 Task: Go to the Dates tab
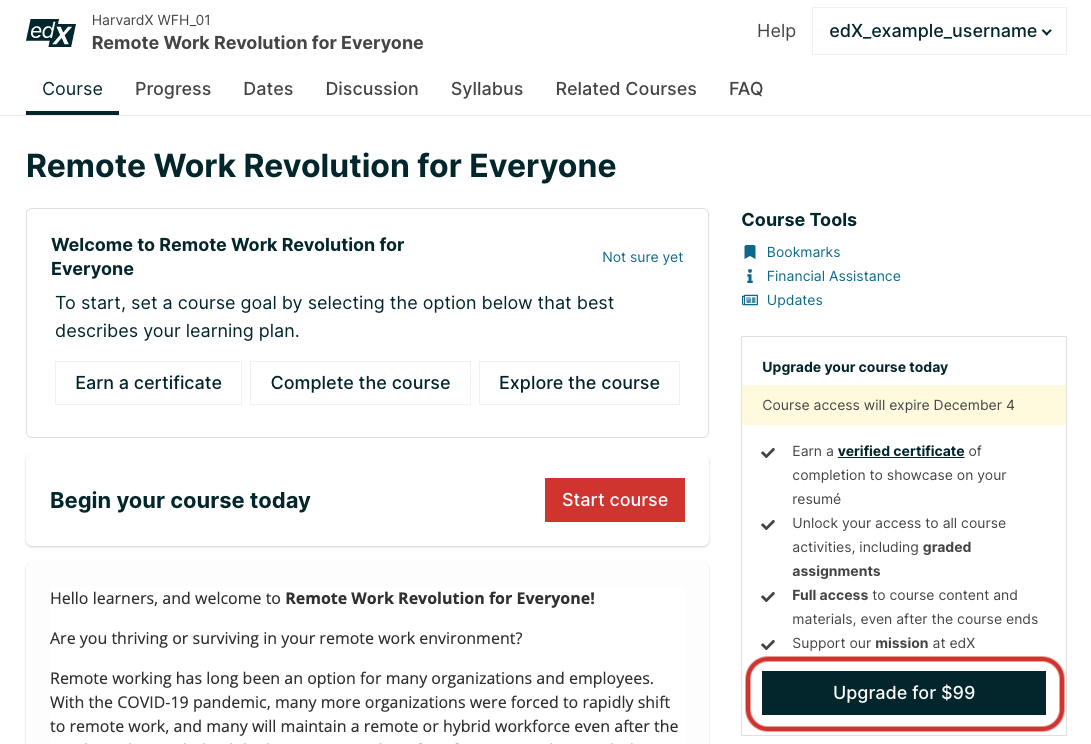point(268,89)
